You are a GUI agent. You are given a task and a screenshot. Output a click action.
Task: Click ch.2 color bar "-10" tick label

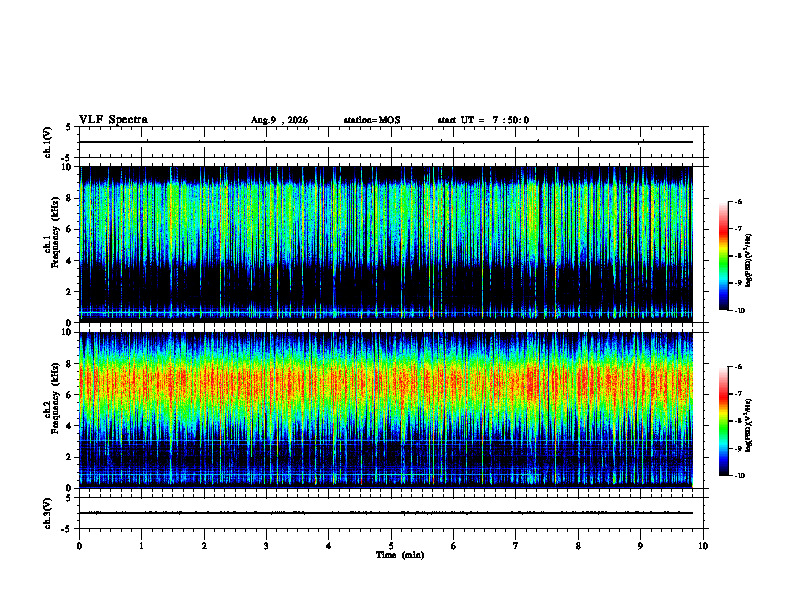[739, 476]
